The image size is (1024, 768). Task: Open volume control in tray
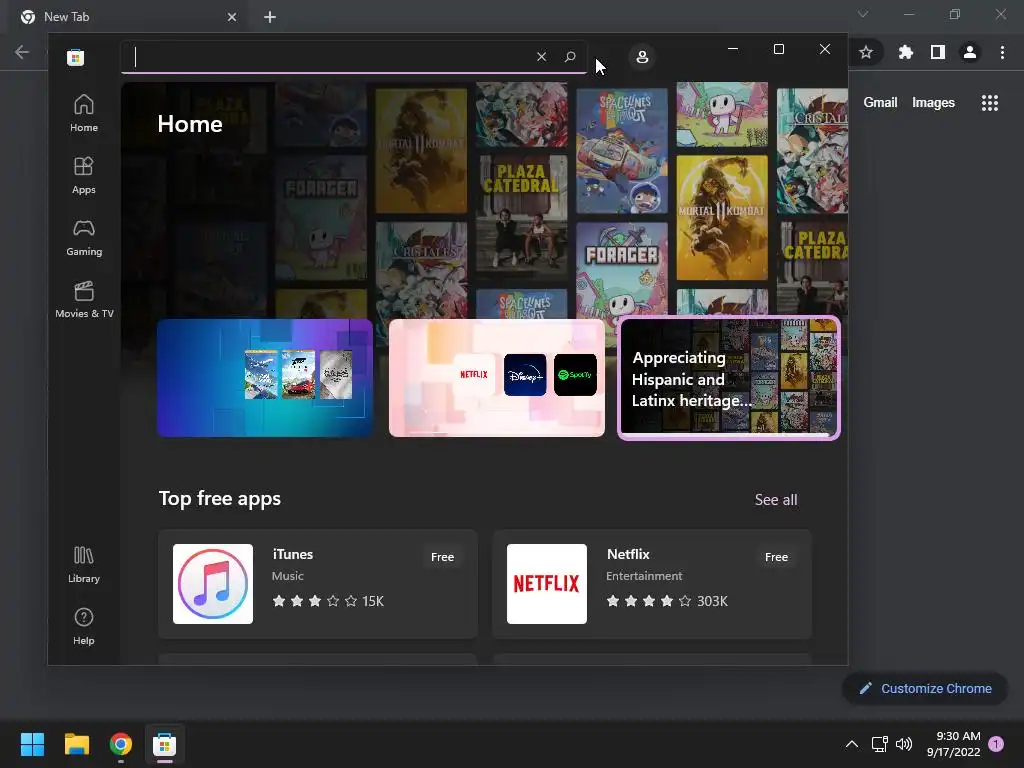coord(904,744)
